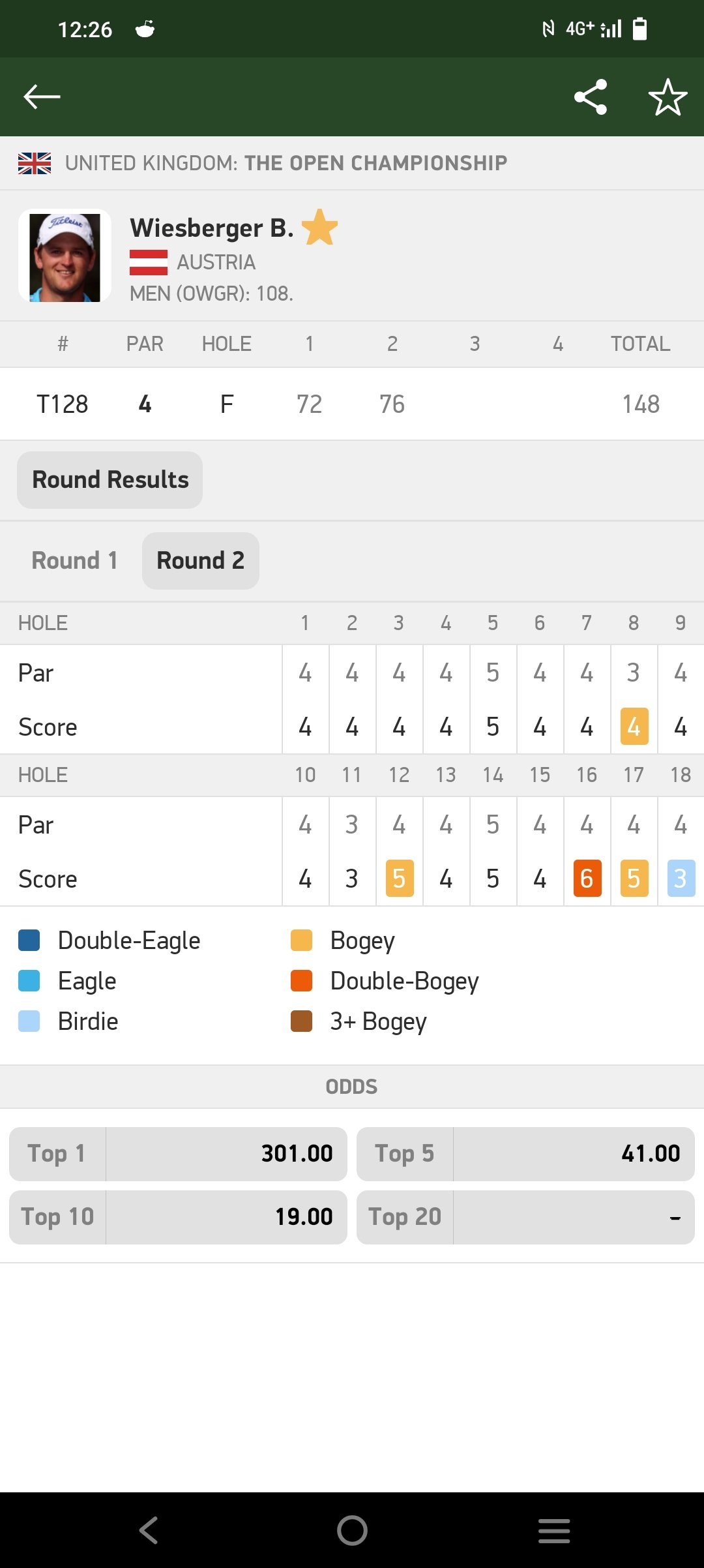This screenshot has width=704, height=1568.
Task: Tap the gold star next to Wiesberger B.
Action: [319, 227]
